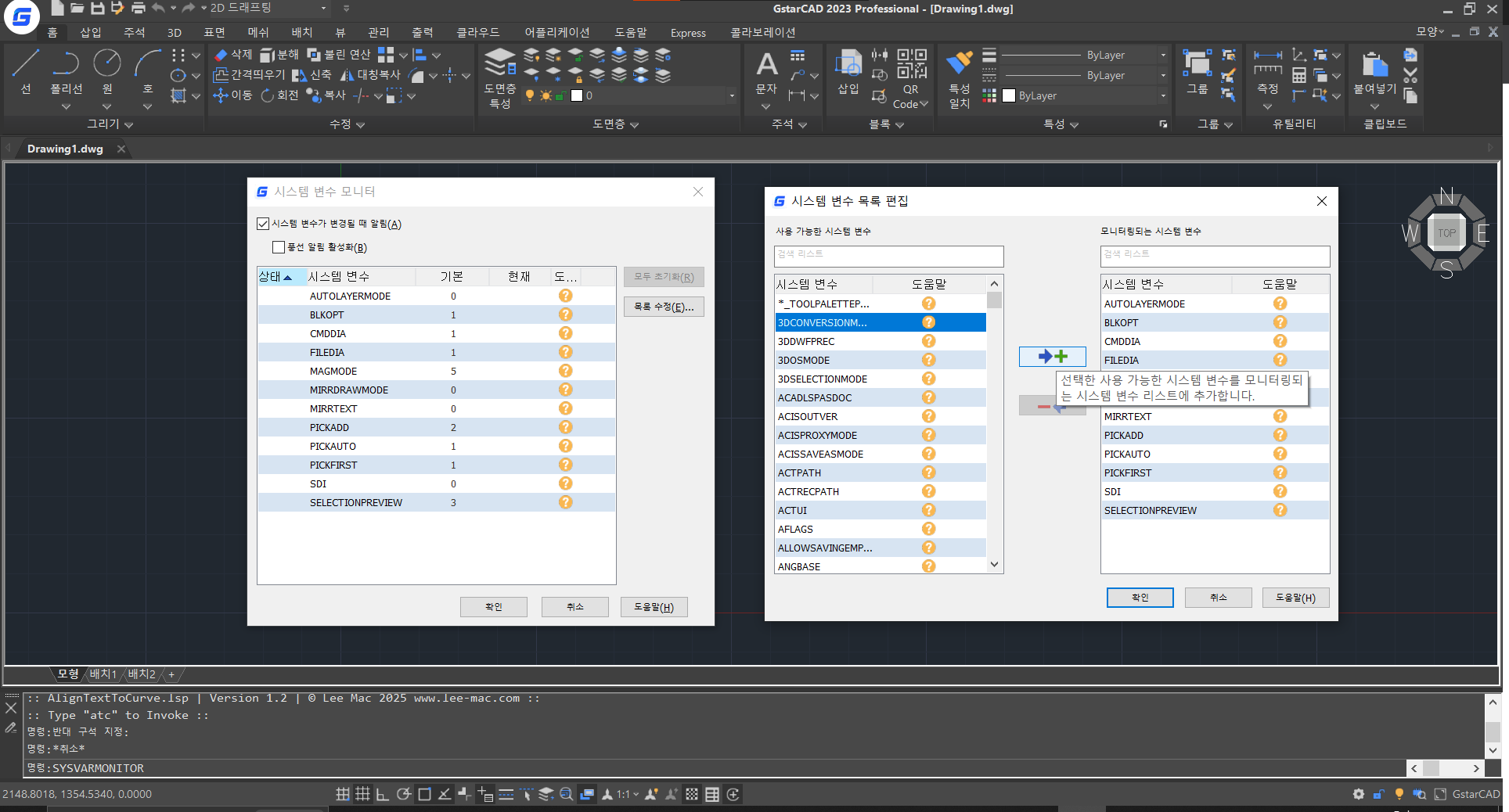This screenshot has width=1509, height=812.
Task: Click the TOP face of view cube
Action: [x=1446, y=233]
